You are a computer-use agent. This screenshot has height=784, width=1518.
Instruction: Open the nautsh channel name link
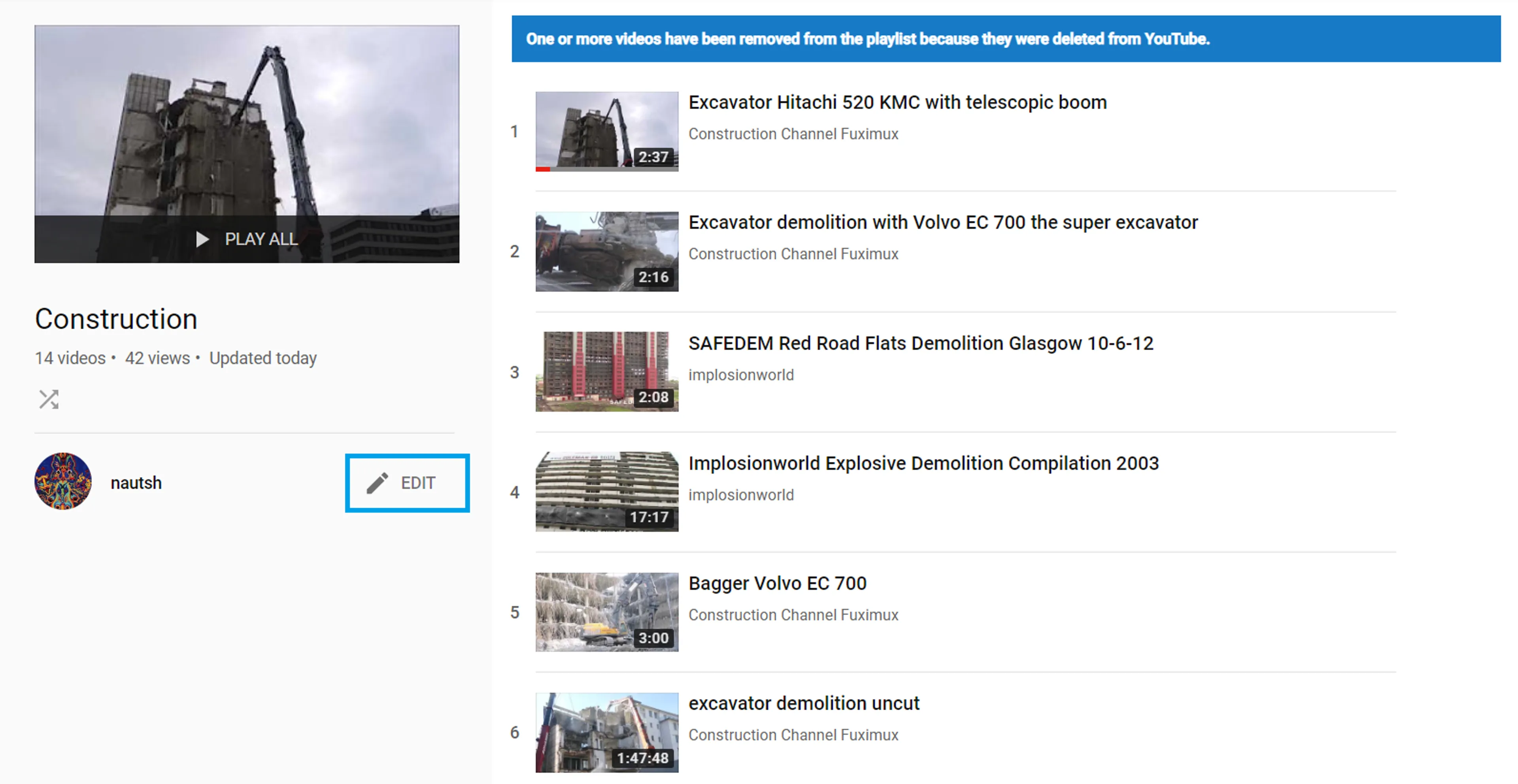(x=136, y=483)
